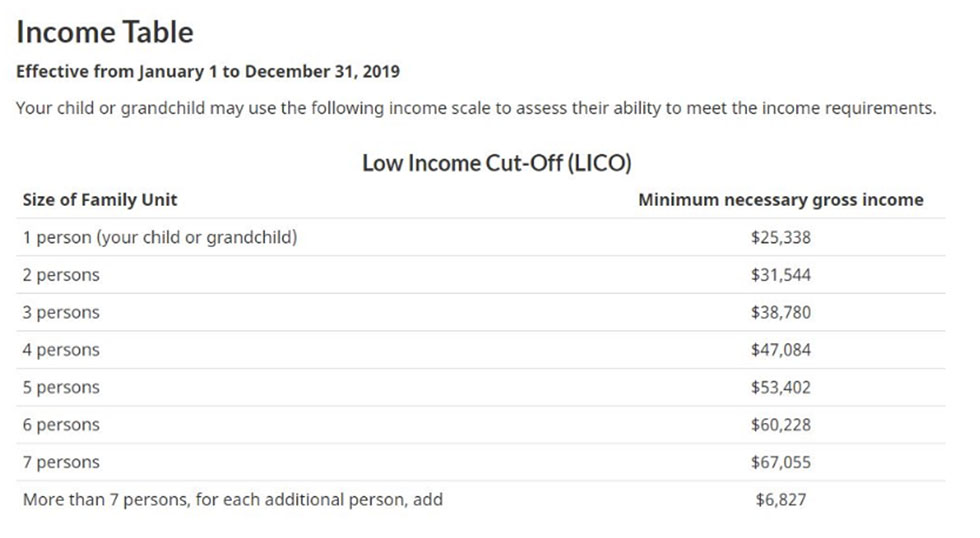Select the More than 7 persons row
This screenshot has height=538, width=980.
(481, 500)
